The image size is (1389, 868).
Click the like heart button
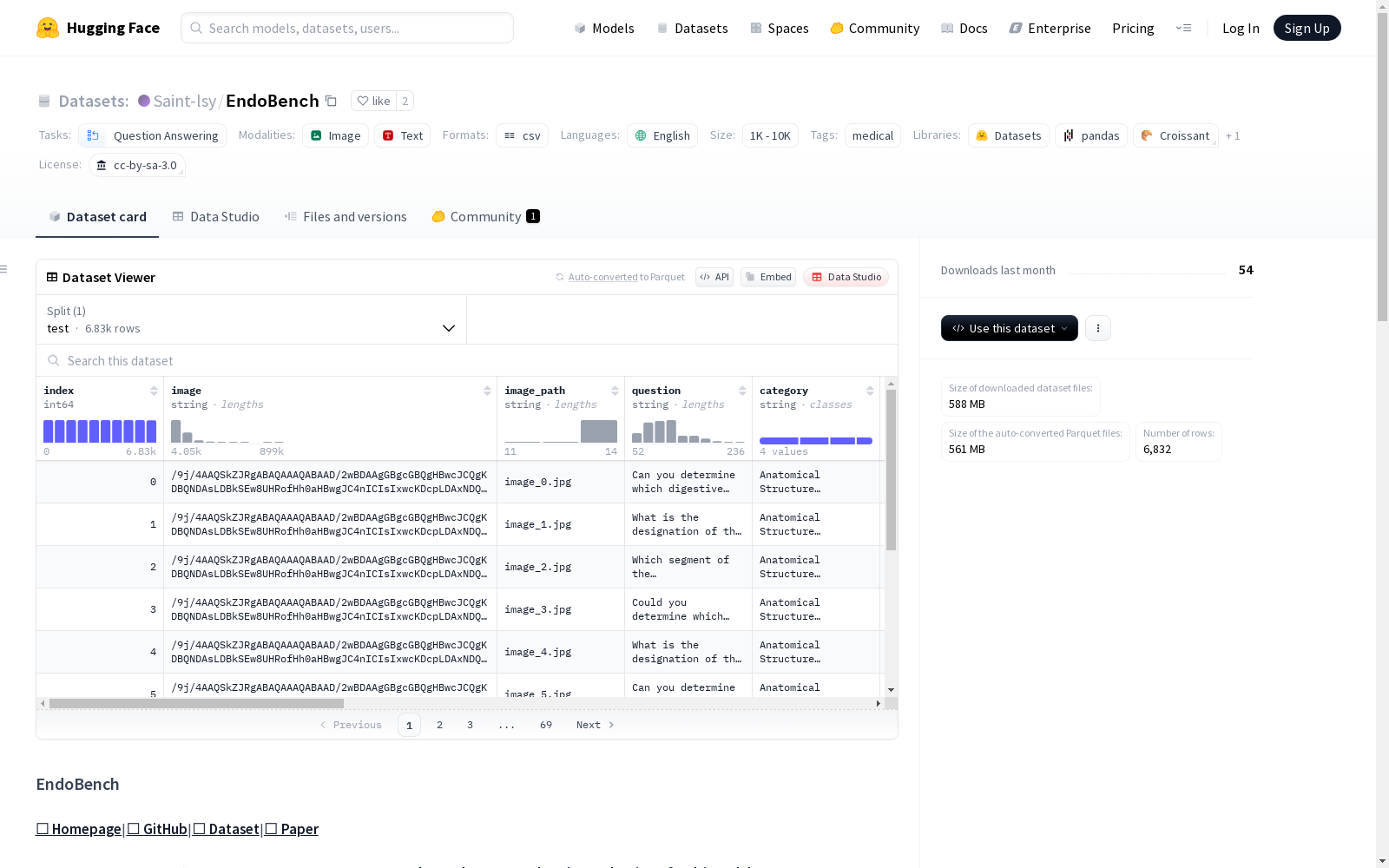click(373, 101)
